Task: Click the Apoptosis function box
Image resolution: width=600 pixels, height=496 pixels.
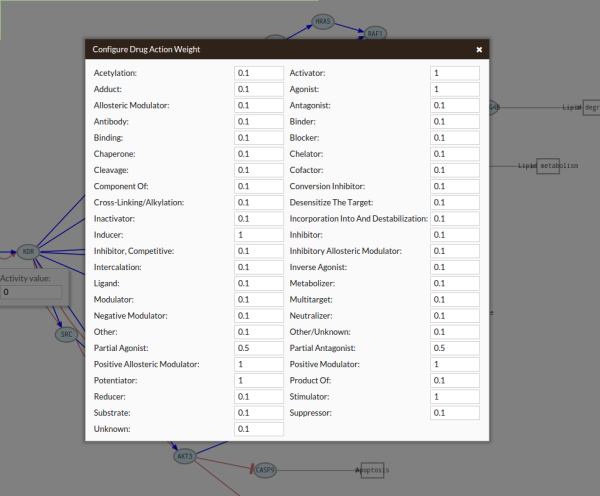Action: tap(372, 470)
